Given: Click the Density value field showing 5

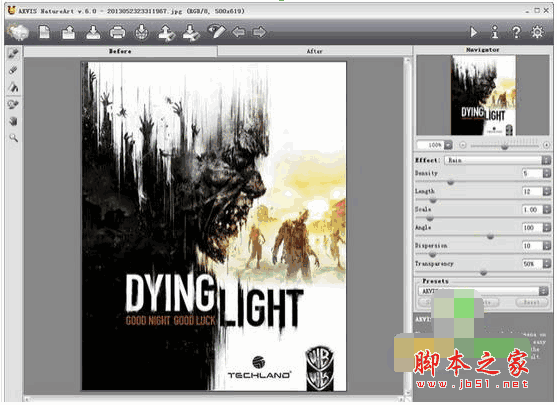Looking at the screenshot, I should point(532,173).
